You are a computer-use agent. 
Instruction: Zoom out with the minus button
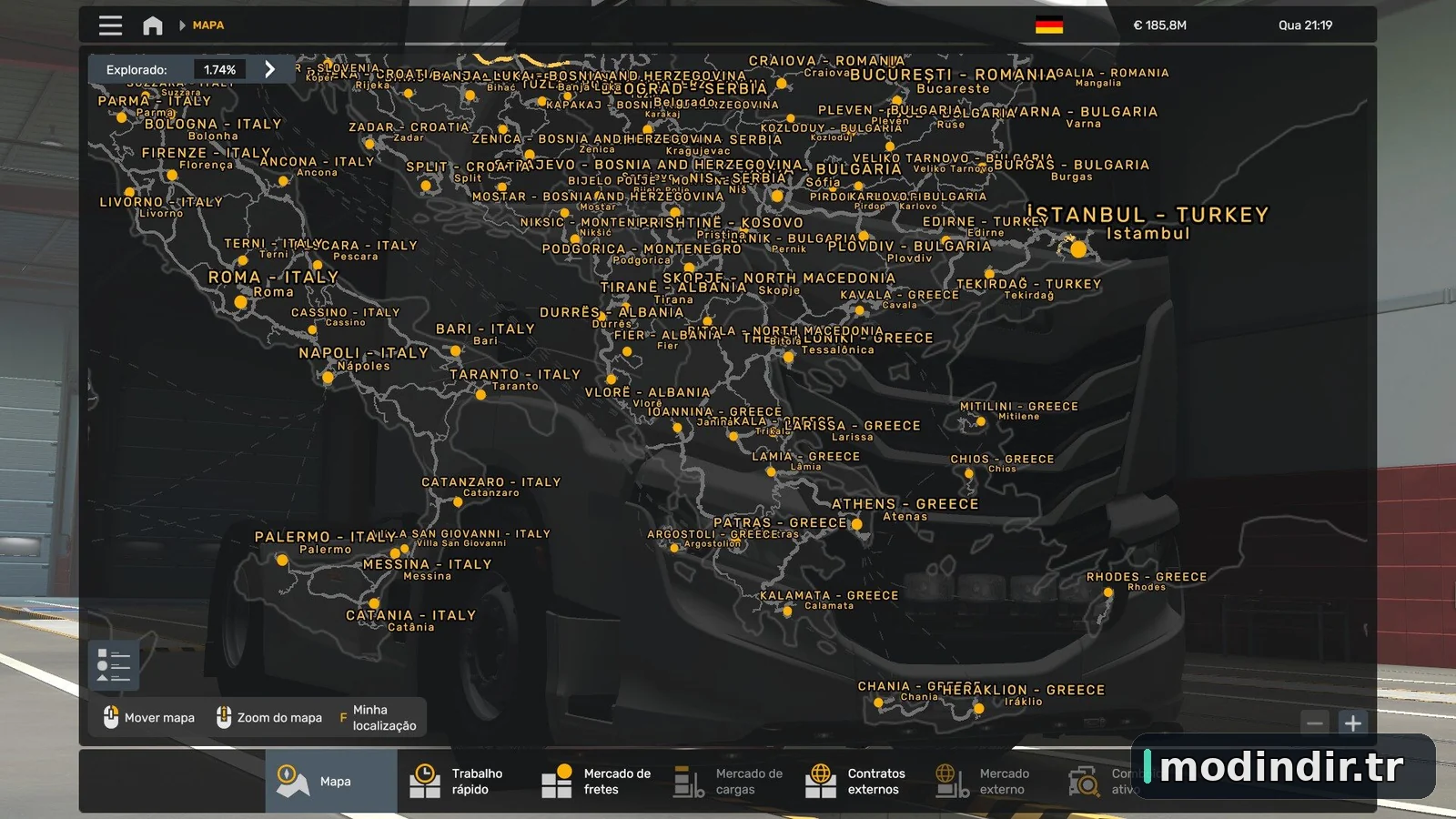[x=1315, y=723]
